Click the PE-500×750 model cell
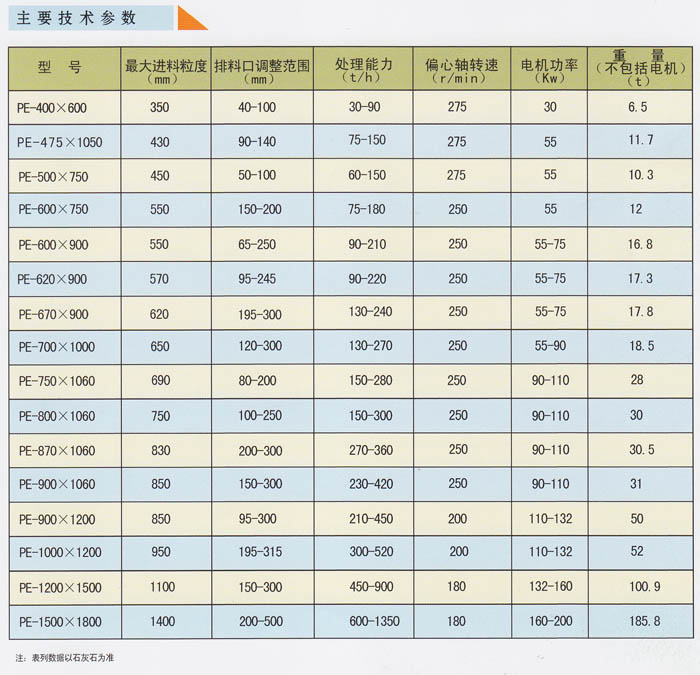Image resolution: width=700 pixels, height=675 pixels. click(x=53, y=176)
